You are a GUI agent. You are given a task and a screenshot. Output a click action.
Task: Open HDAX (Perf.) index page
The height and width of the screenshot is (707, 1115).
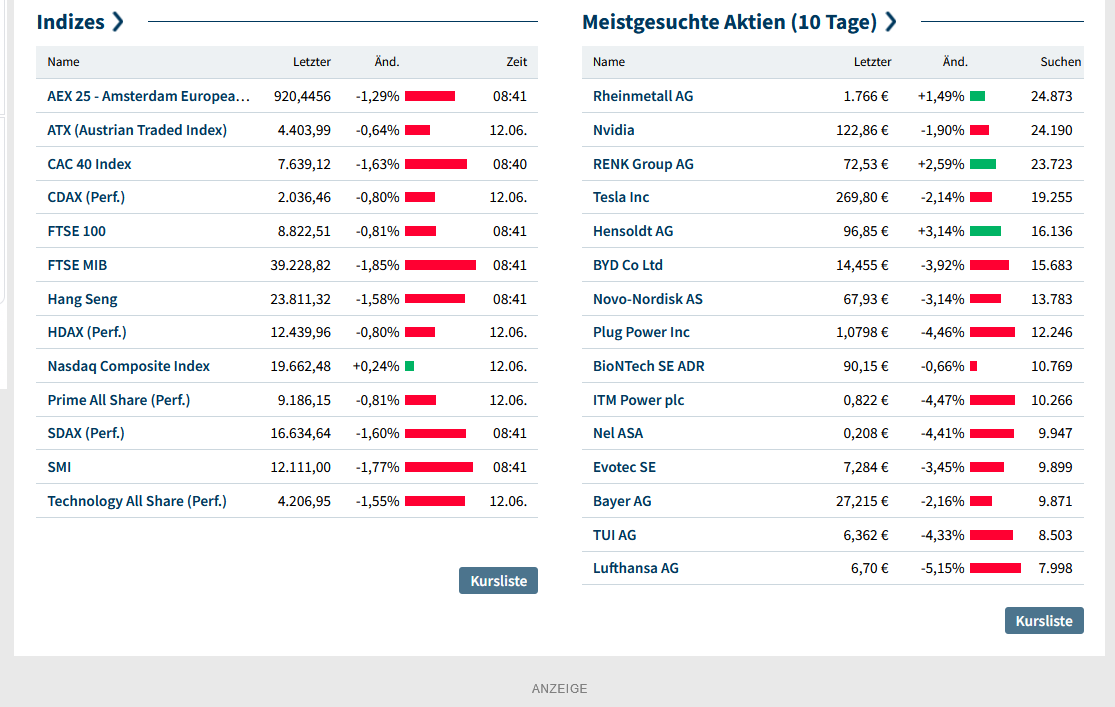[x=87, y=332]
